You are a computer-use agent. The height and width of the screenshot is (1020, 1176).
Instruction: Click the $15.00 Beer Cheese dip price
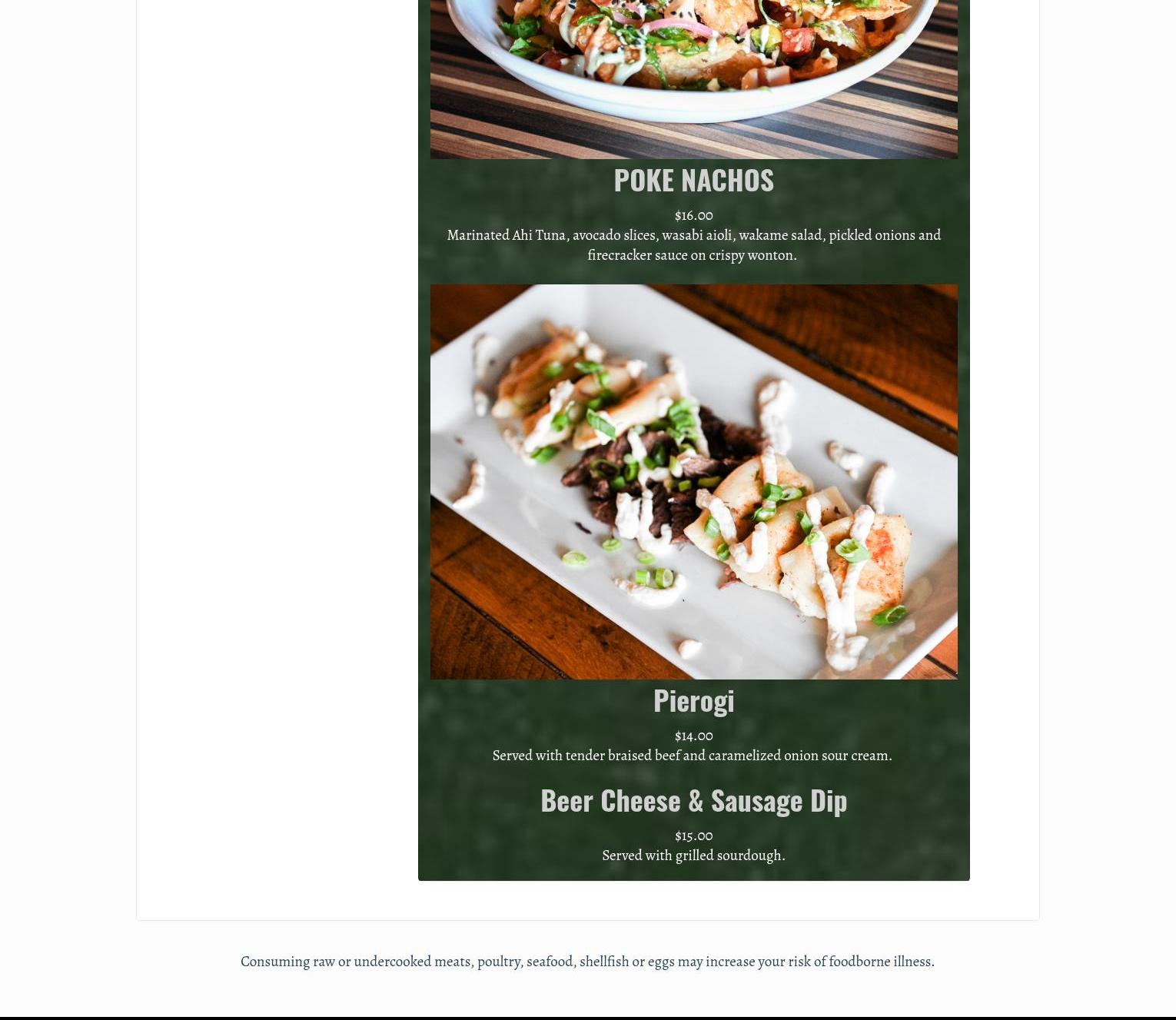[693, 836]
